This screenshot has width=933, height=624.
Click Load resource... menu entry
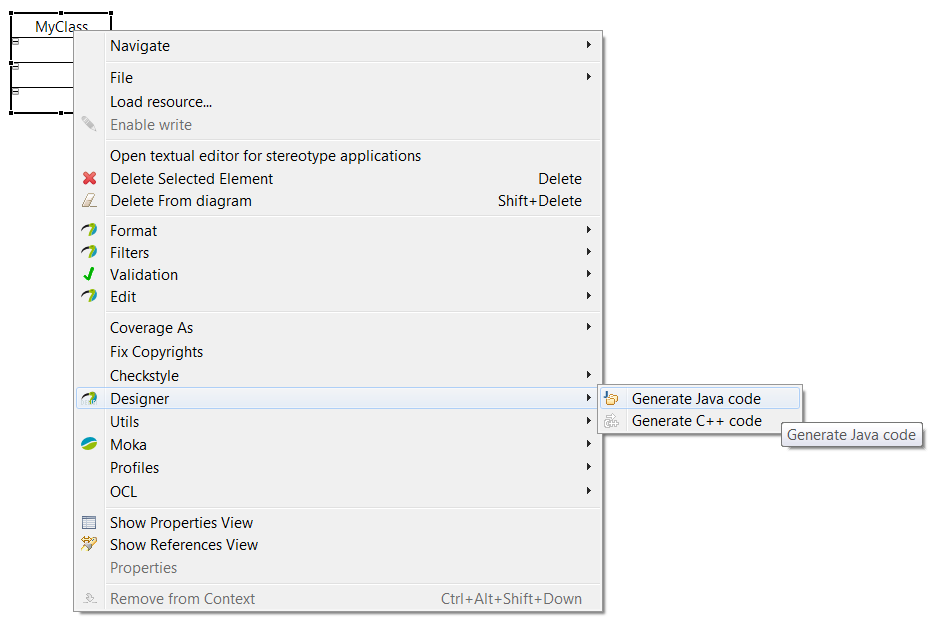[161, 102]
